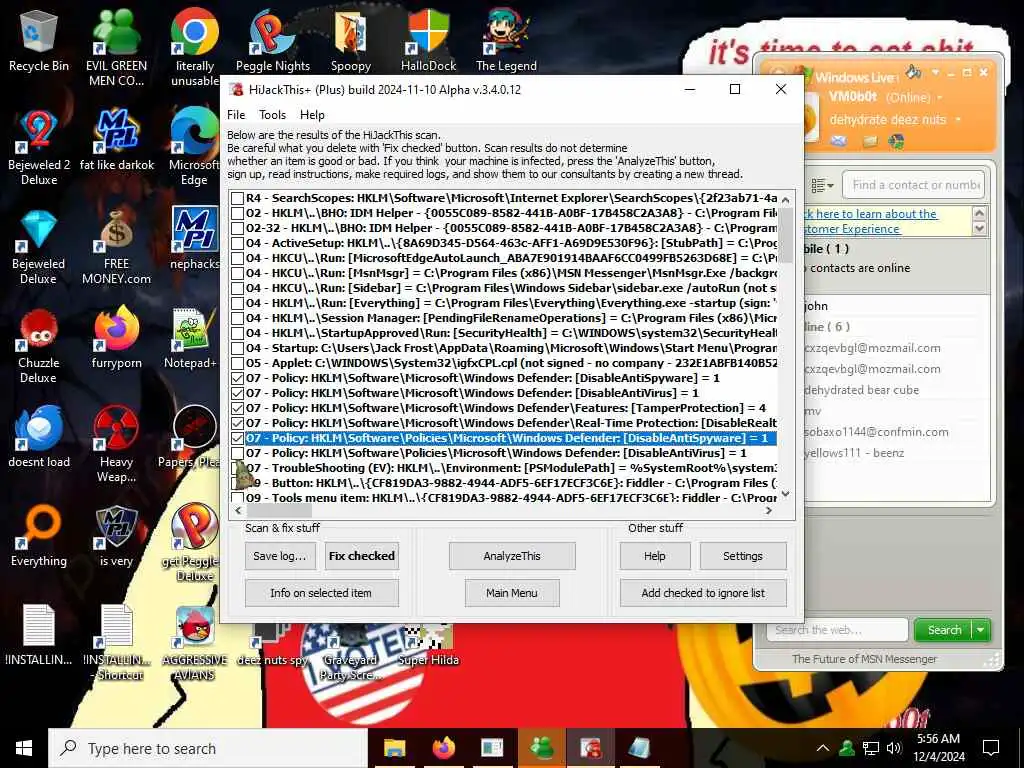The height and width of the screenshot is (768, 1024).
Task: Select The Legend desktop icon
Action: [506, 42]
